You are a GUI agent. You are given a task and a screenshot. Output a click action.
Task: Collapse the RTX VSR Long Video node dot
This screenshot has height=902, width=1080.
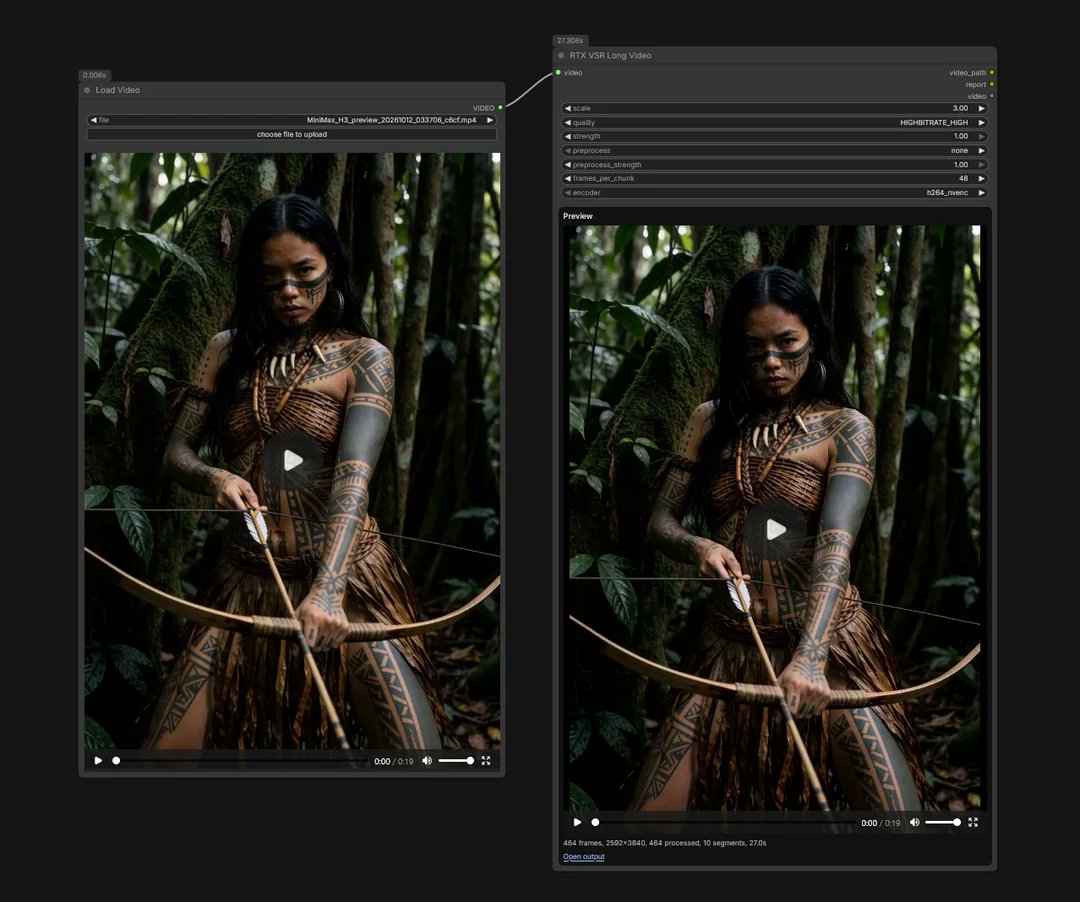[561, 55]
